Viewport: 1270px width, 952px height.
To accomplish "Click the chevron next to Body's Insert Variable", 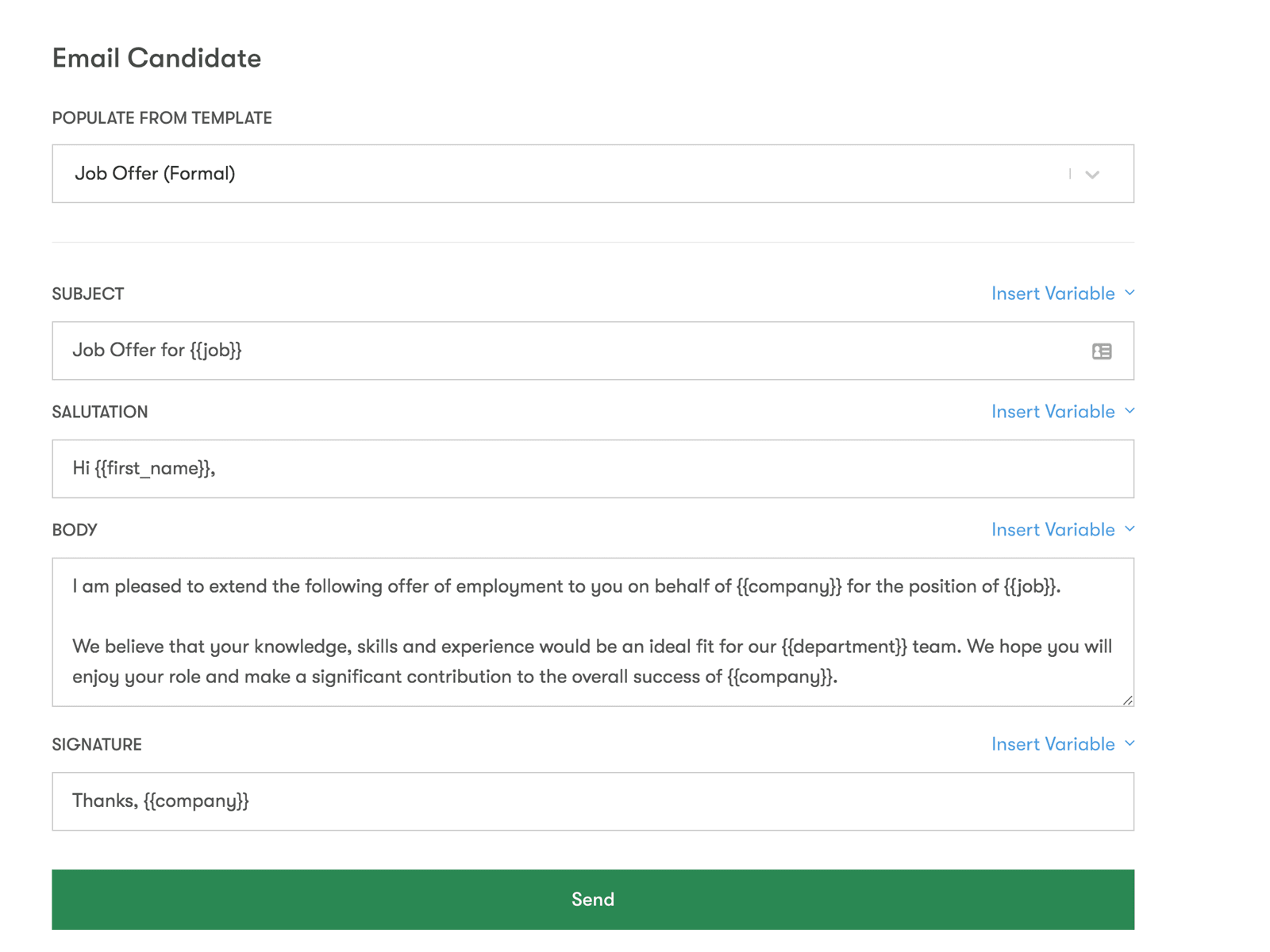I will click(1130, 529).
